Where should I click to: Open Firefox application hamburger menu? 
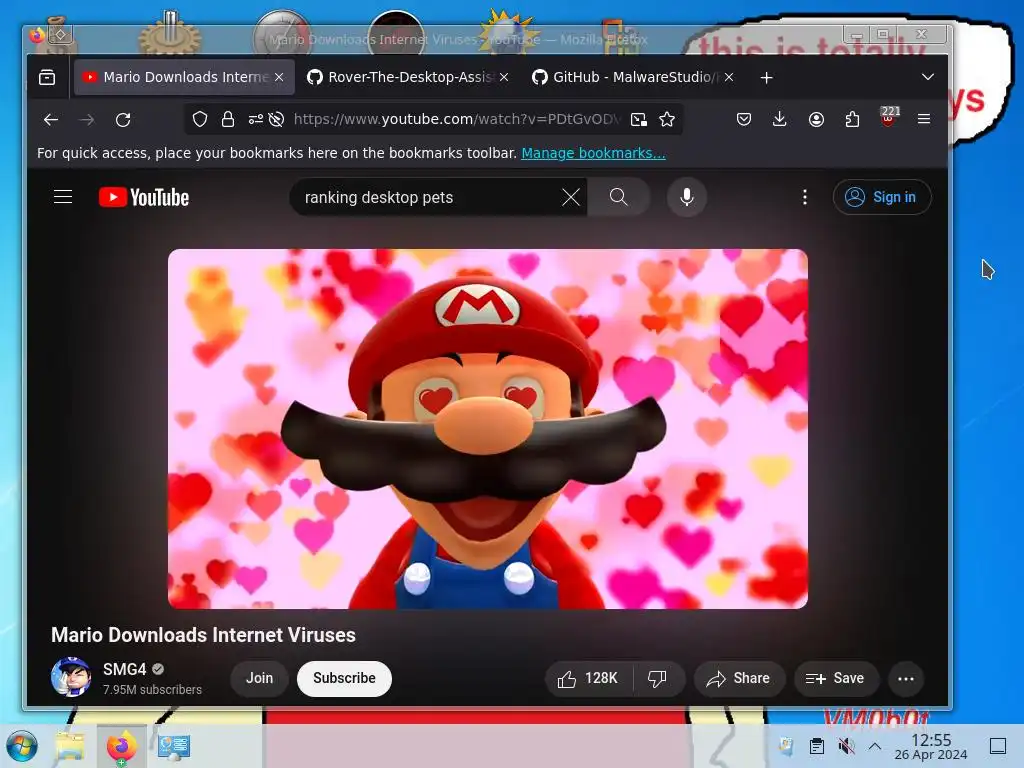click(923, 119)
